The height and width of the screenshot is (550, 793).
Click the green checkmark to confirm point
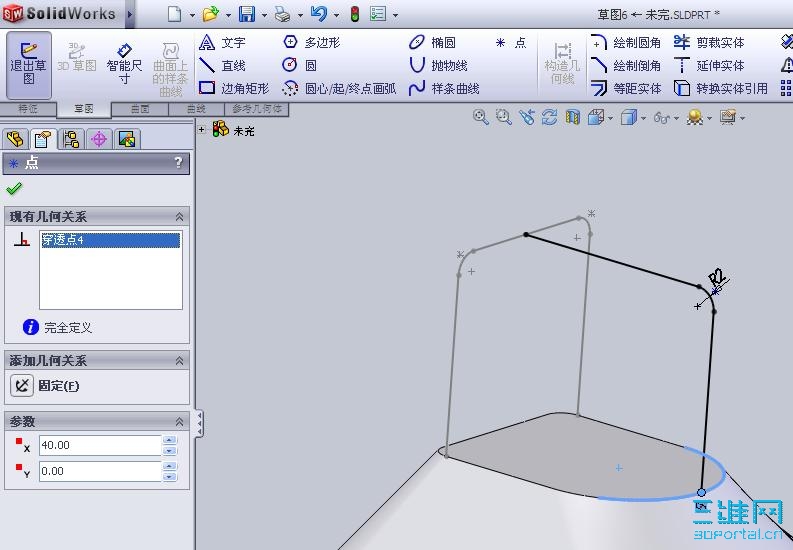click(x=14, y=189)
